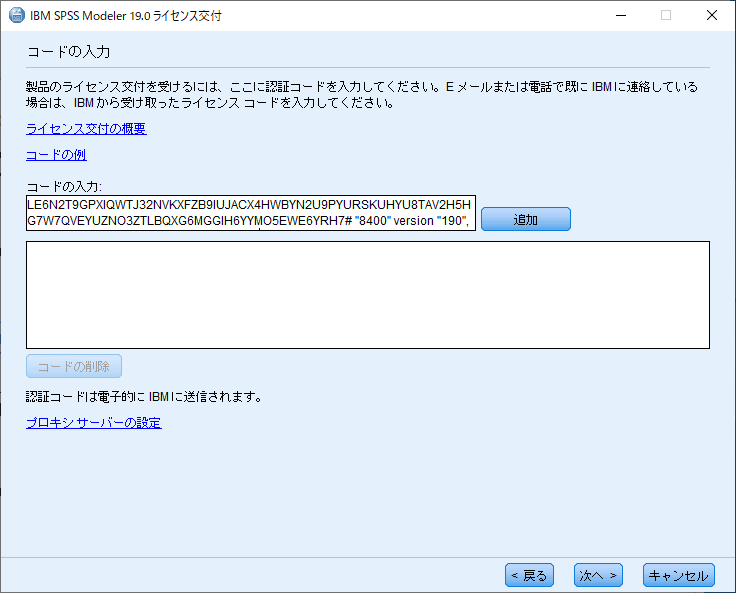Click the empty added-codes list box

click(368, 295)
